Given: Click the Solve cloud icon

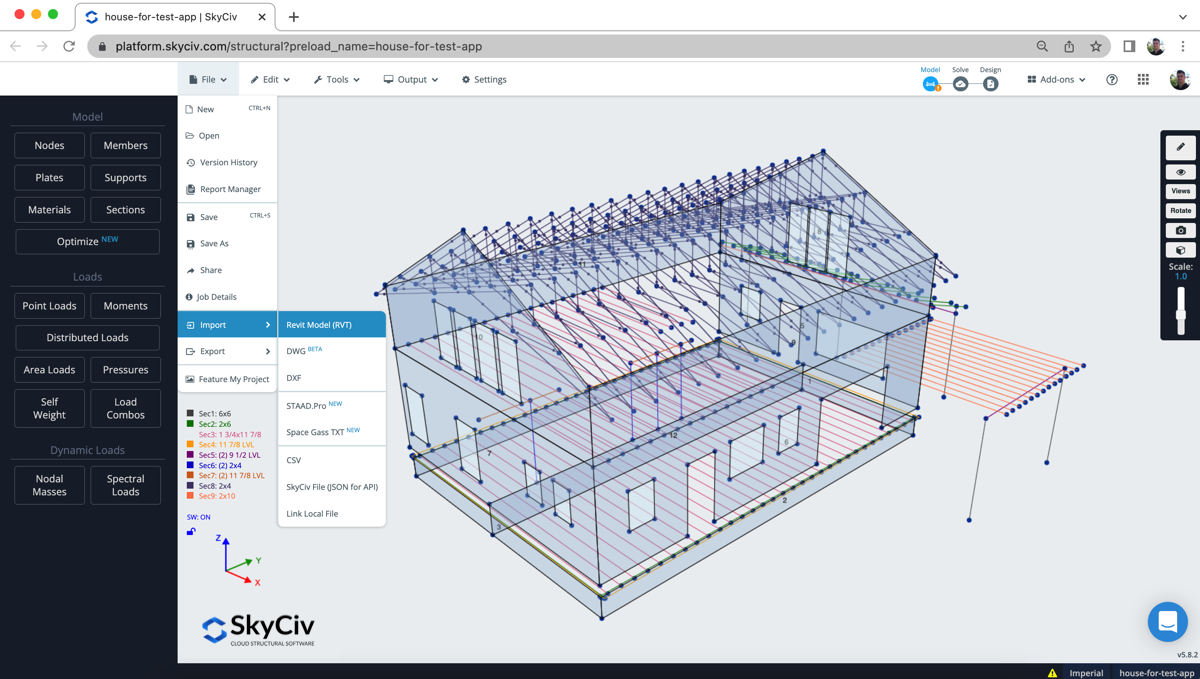Looking at the screenshot, I should tap(960, 84).
